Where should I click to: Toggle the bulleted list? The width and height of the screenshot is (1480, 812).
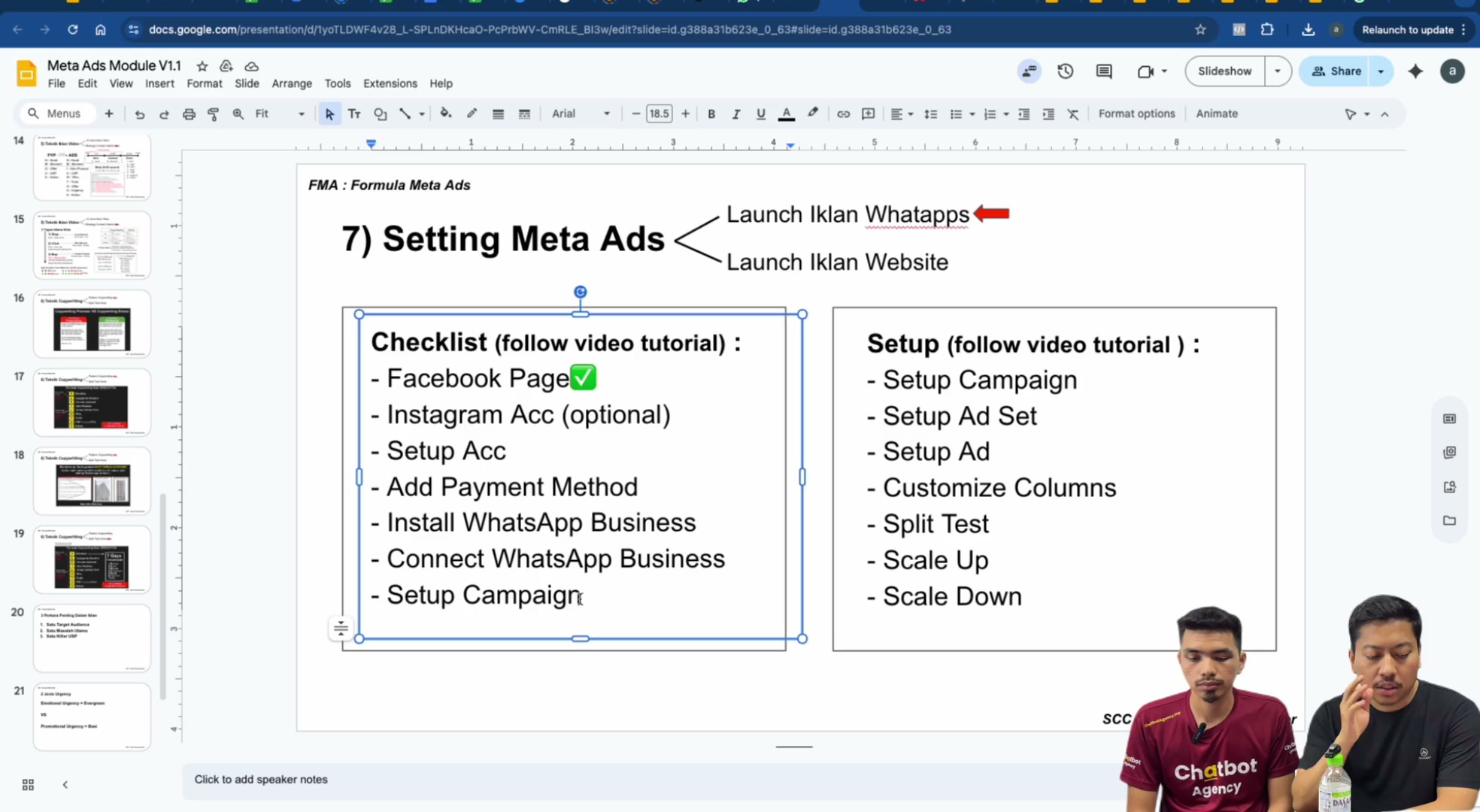tap(956, 114)
